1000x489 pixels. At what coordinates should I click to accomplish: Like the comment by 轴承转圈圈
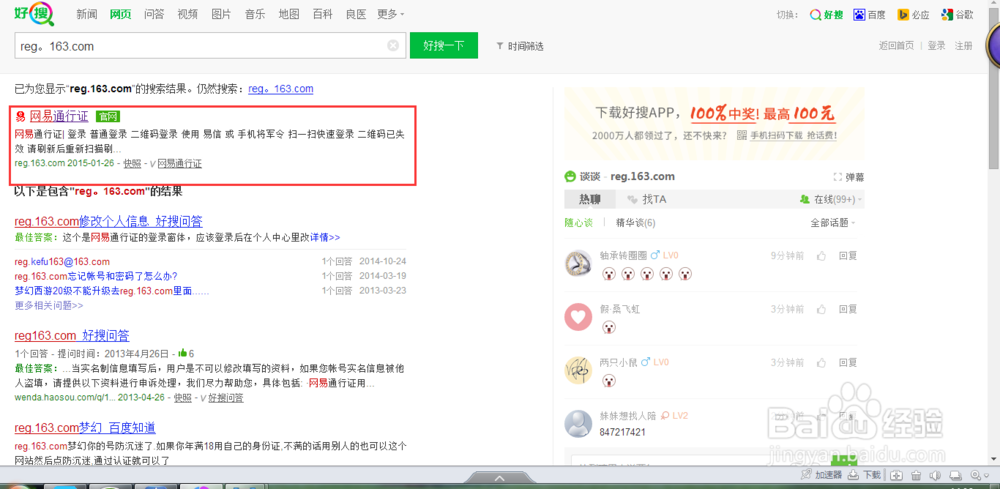click(x=821, y=256)
